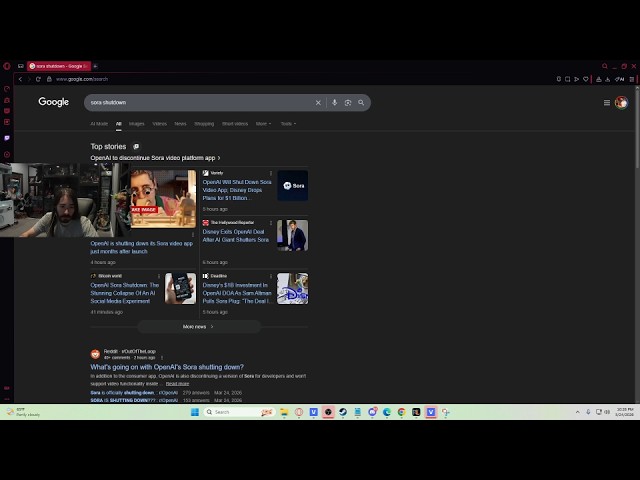Image resolution: width=640 pixels, height=480 pixels.
Task: Click the Google search input field
Action: pos(200,102)
